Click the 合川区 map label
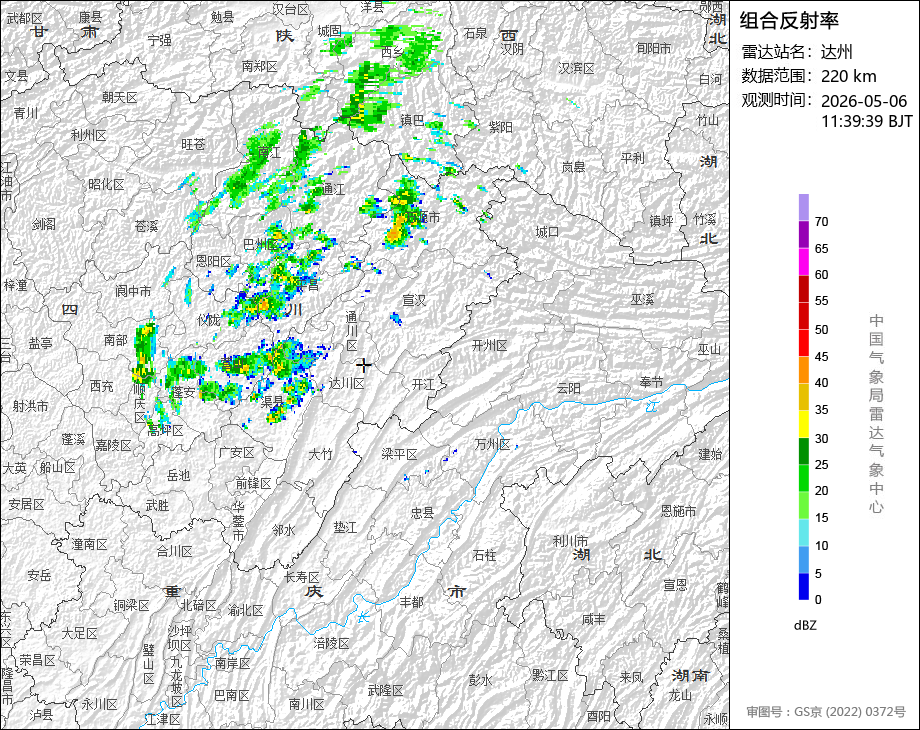The width and height of the screenshot is (920, 730). pyautogui.click(x=174, y=552)
